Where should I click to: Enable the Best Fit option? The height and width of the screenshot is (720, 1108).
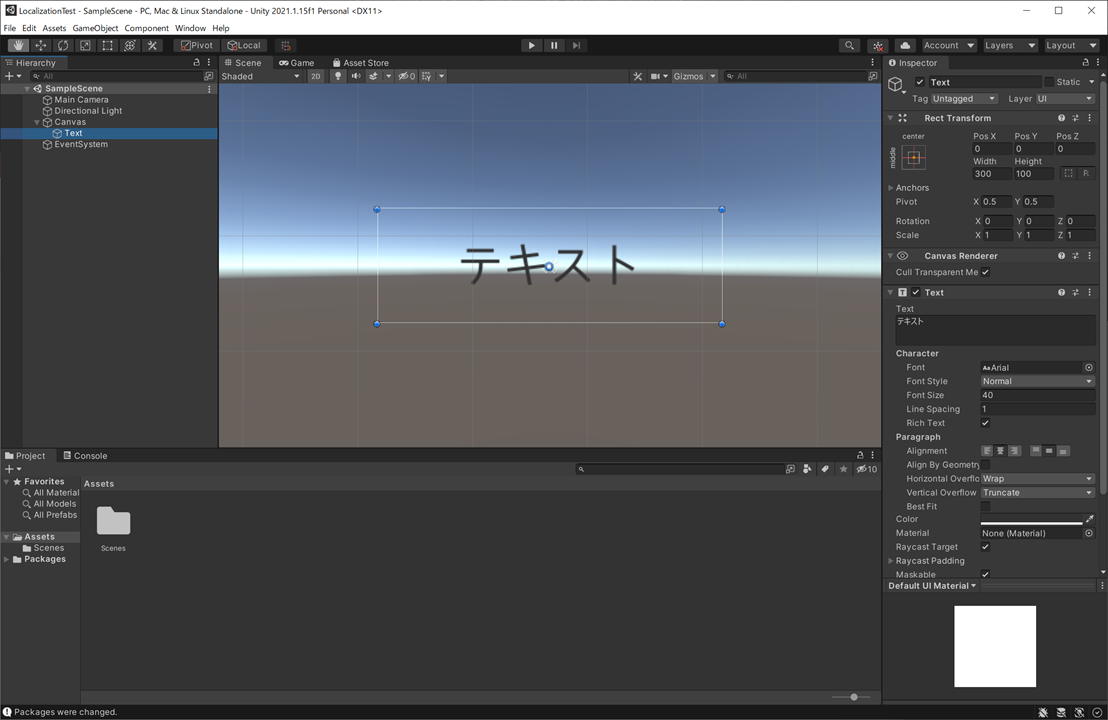986,506
